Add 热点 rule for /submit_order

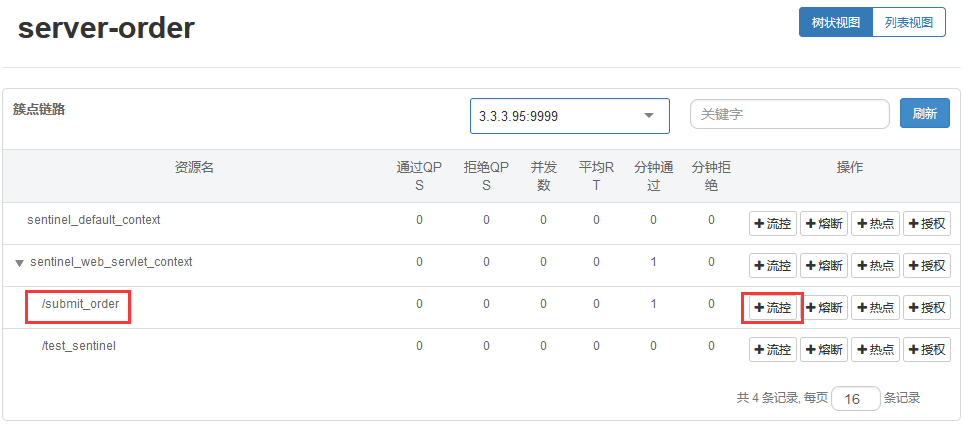click(876, 308)
